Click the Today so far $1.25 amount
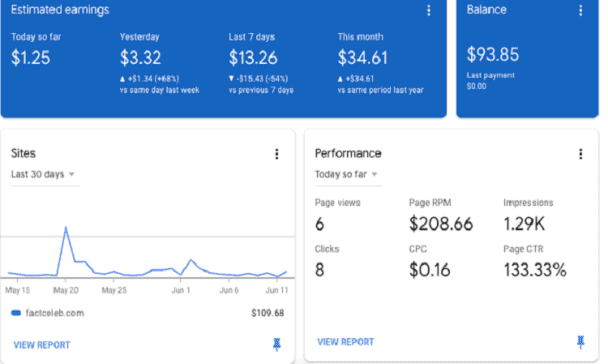 click(30, 58)
